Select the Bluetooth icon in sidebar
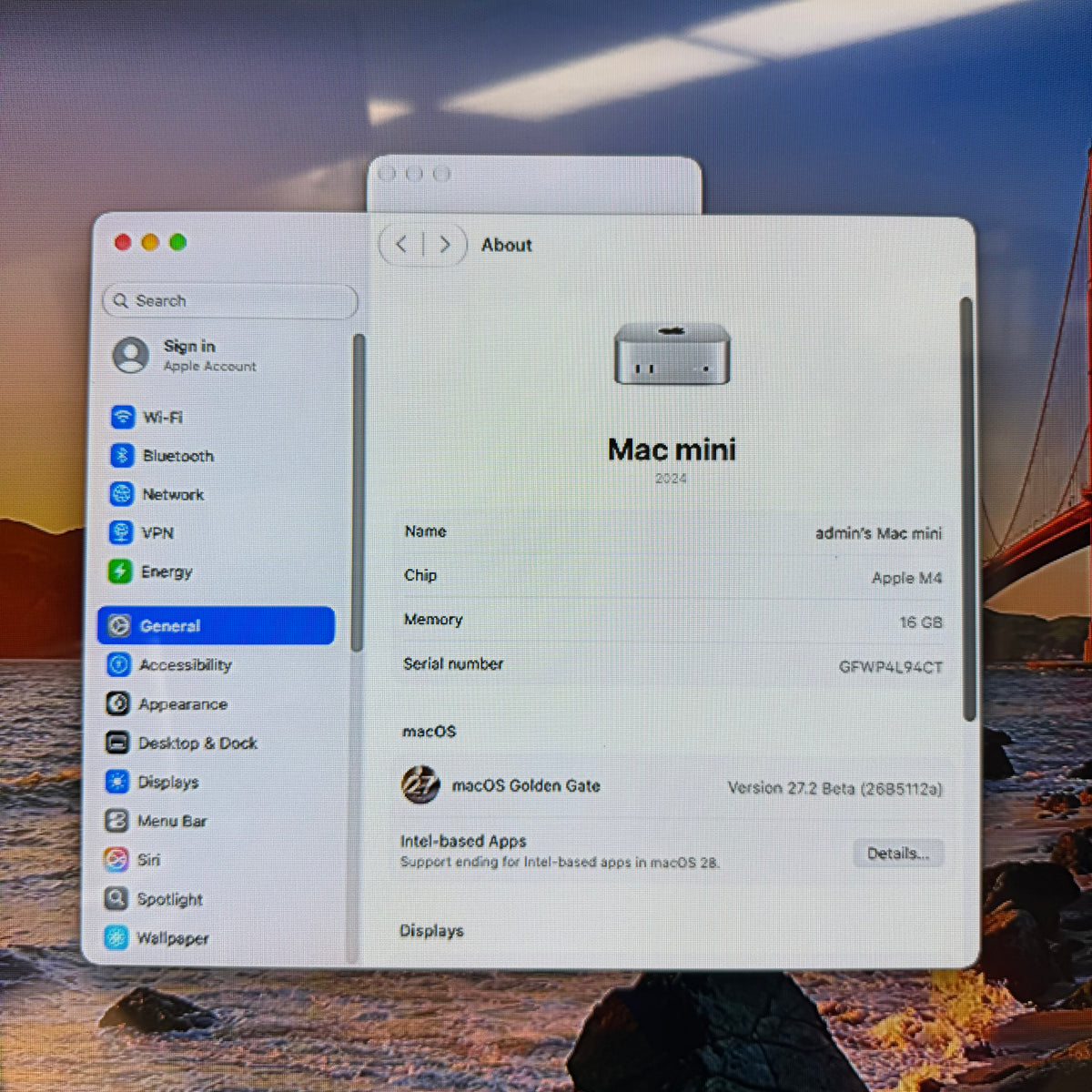The height and width of the screenshot is (1092, 1092). click(x=122, y=455)
